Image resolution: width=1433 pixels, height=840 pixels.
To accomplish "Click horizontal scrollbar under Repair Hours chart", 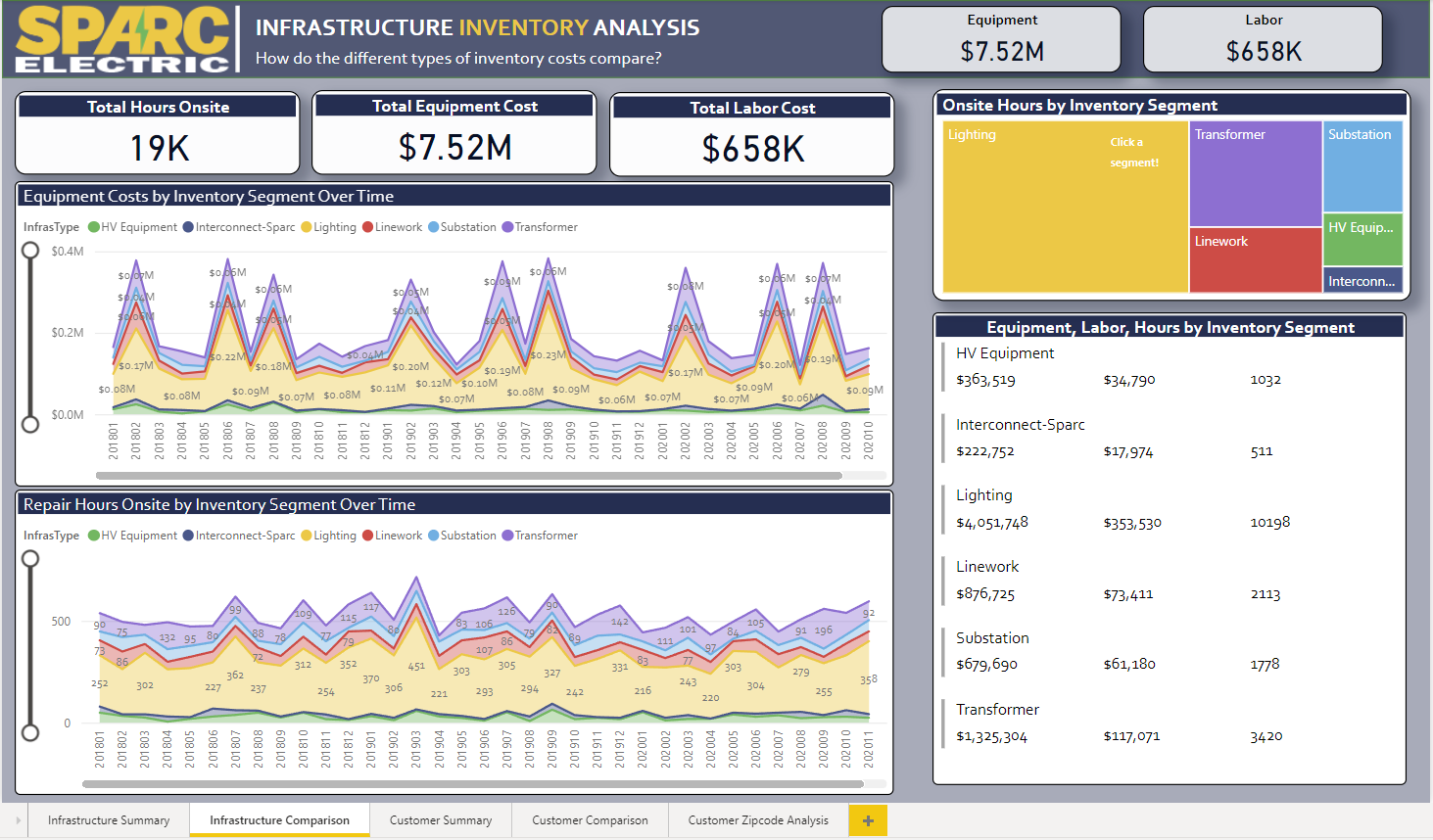I will click(x=473, y=784).
